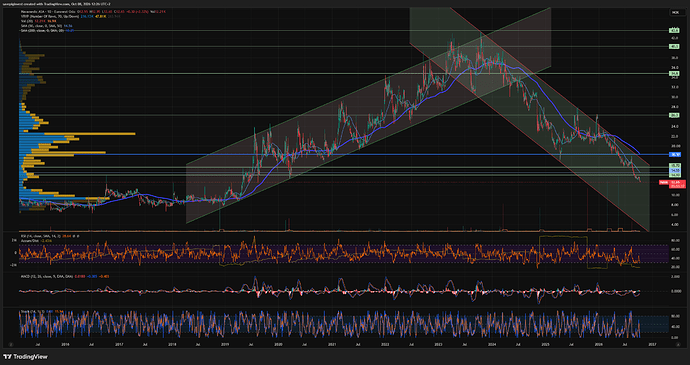
Task: Click the 2019 label on time axis
Action: pos(225,343)
